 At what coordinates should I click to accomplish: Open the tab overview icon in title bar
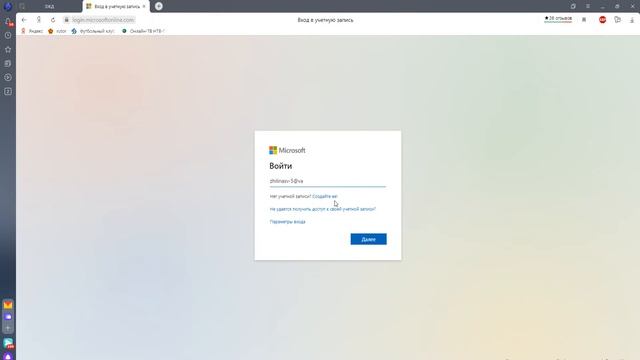point(573,6)
